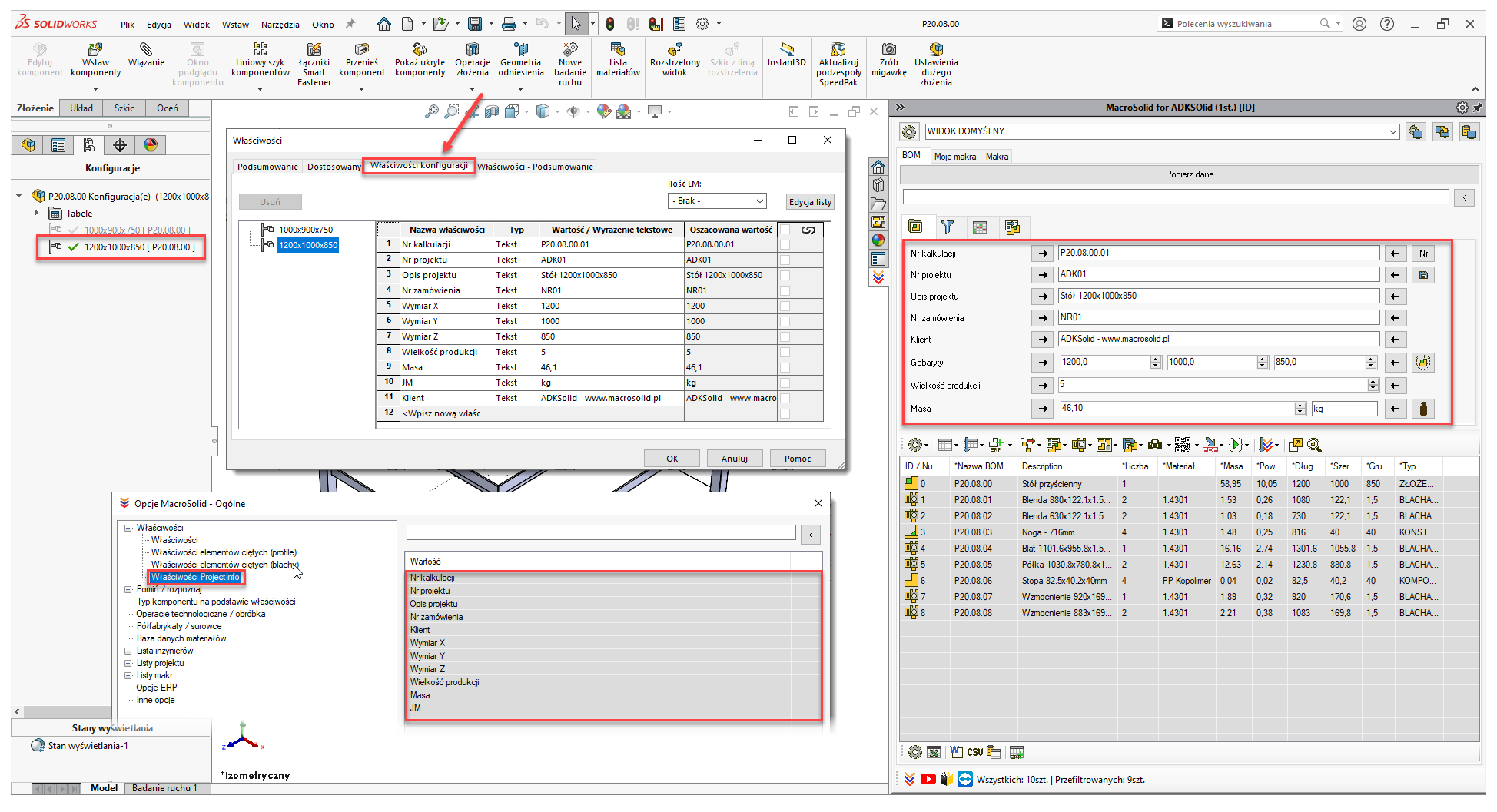
Task: Click the weight icon next to Masa field
Action: tap(1423, 409)
